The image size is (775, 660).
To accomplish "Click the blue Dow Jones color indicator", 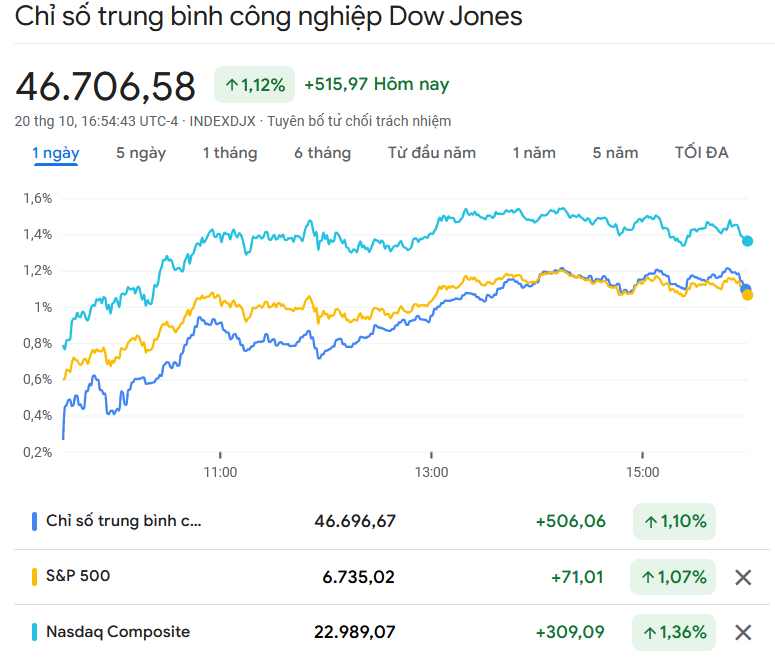I will [35, 521].
